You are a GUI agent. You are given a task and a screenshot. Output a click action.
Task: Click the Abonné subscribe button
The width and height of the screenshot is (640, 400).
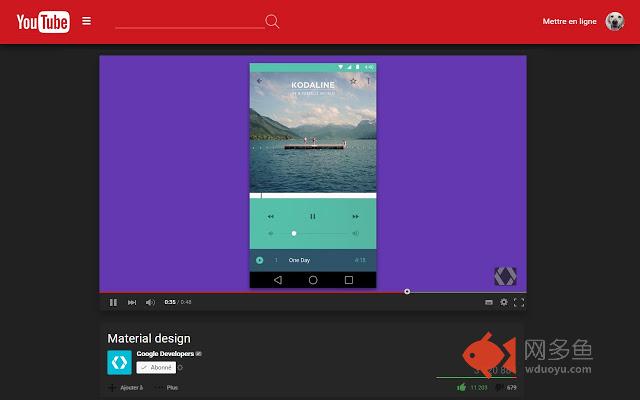(x=156, y=367)
